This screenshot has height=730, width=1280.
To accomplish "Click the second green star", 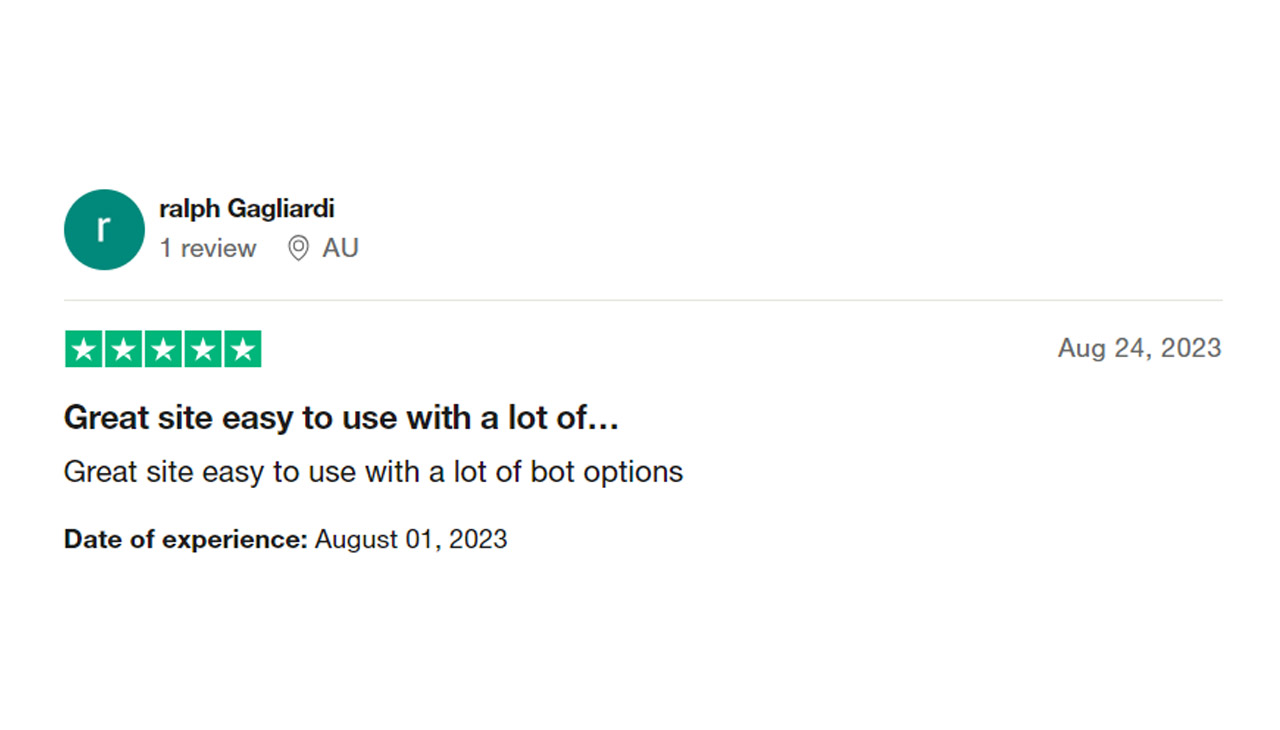I will (x=123, y=349).
